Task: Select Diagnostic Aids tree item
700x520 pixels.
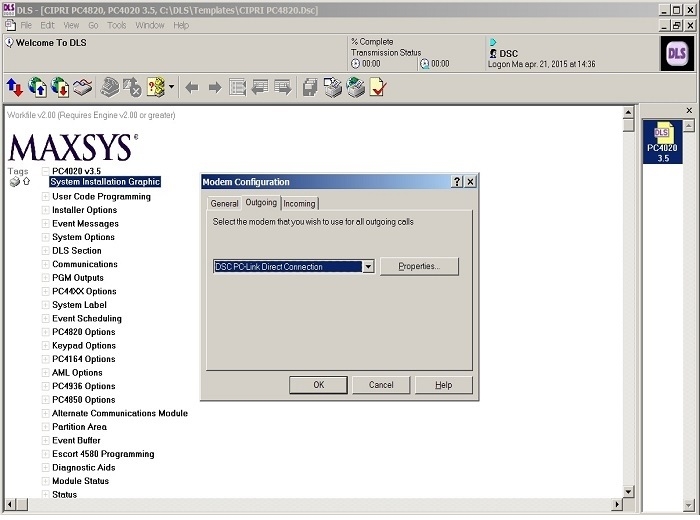Action: pos(83,467)
